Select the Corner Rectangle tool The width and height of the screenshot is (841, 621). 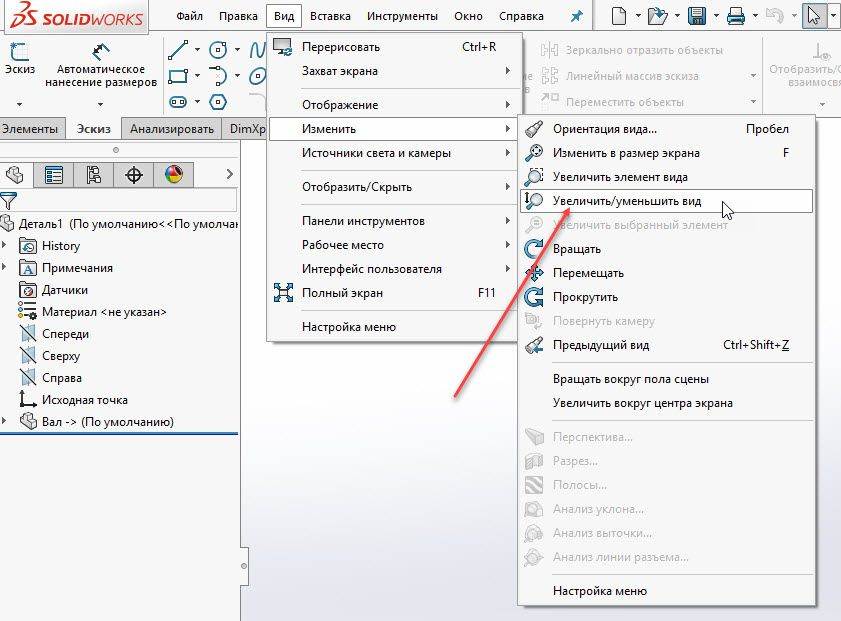(x=178, y=76)
